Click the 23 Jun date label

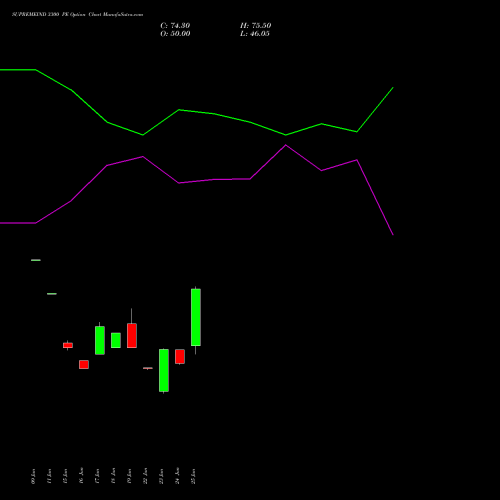pyautogui.click(x=161, y=476)
